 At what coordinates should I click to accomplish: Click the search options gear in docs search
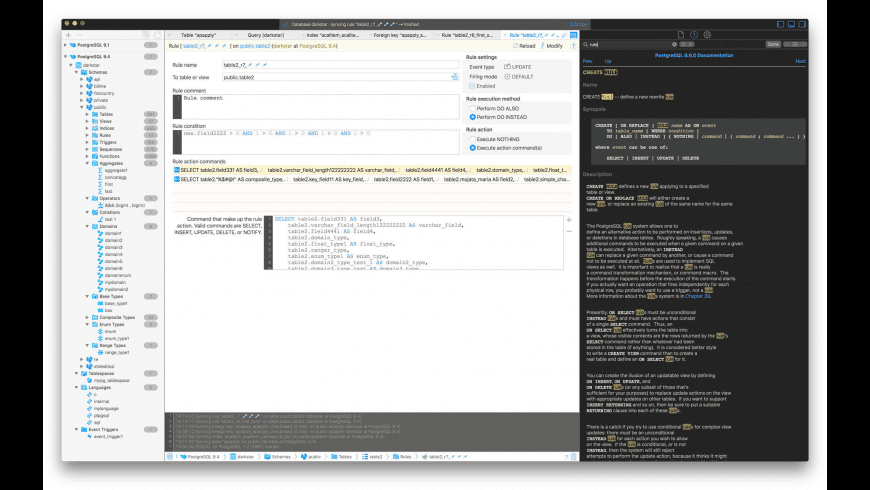point(674,44)
